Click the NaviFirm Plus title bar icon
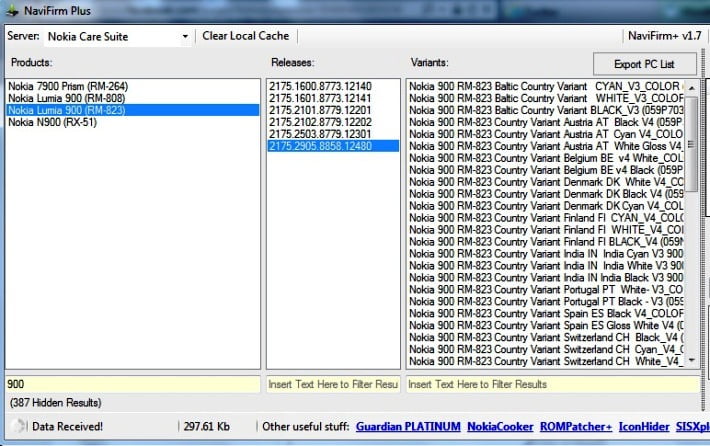The width and height of the screenshot is (710, 446). (x=12, y=10)
